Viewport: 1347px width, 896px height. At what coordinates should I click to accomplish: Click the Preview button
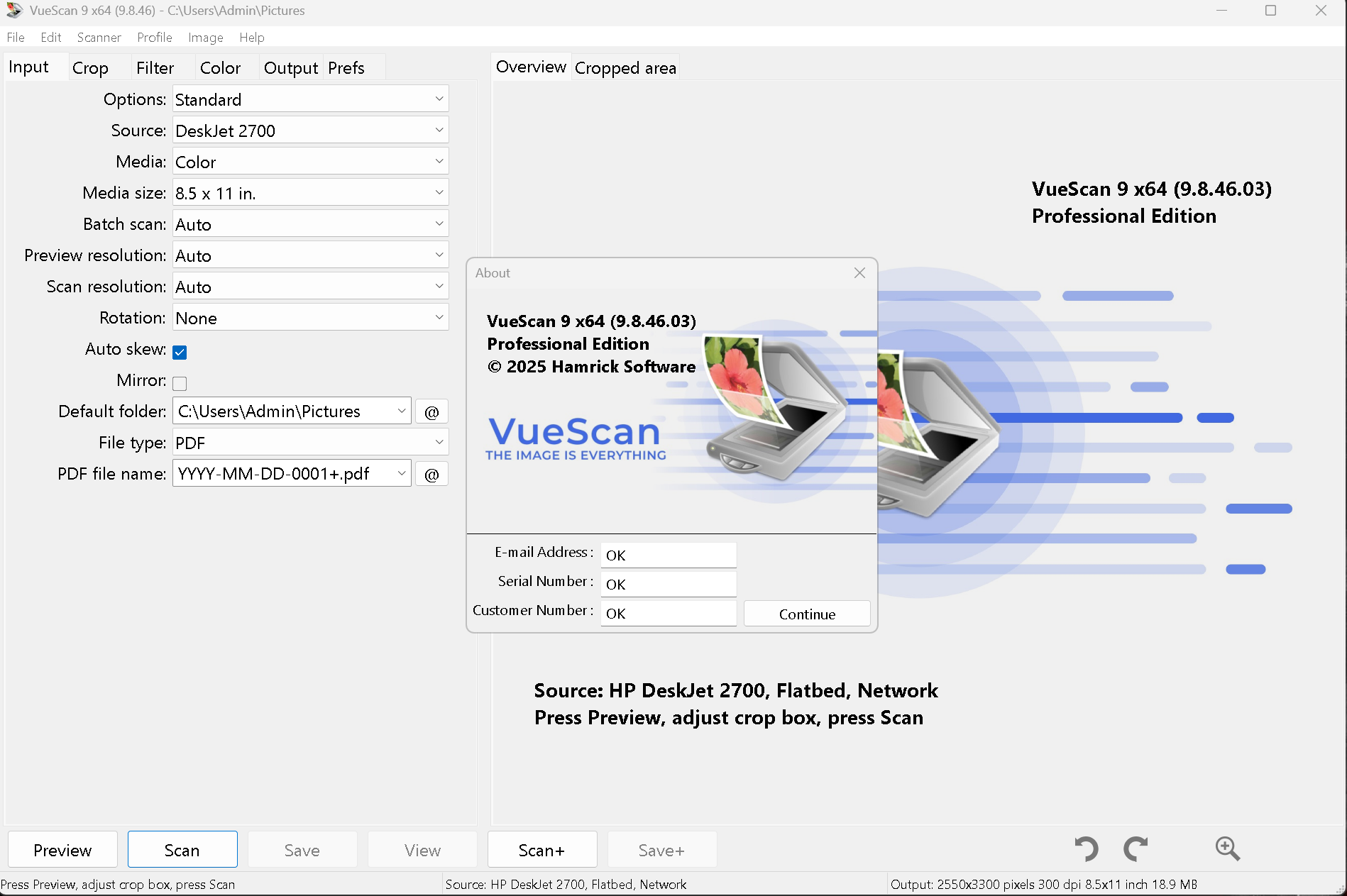tap(62, 850)
